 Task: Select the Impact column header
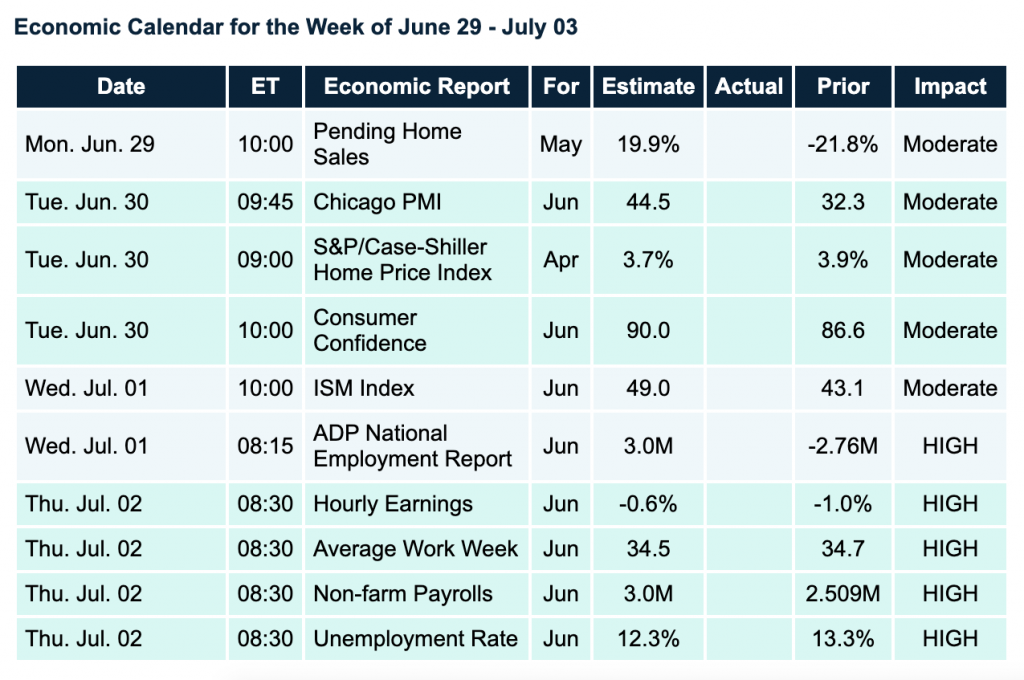950,87
